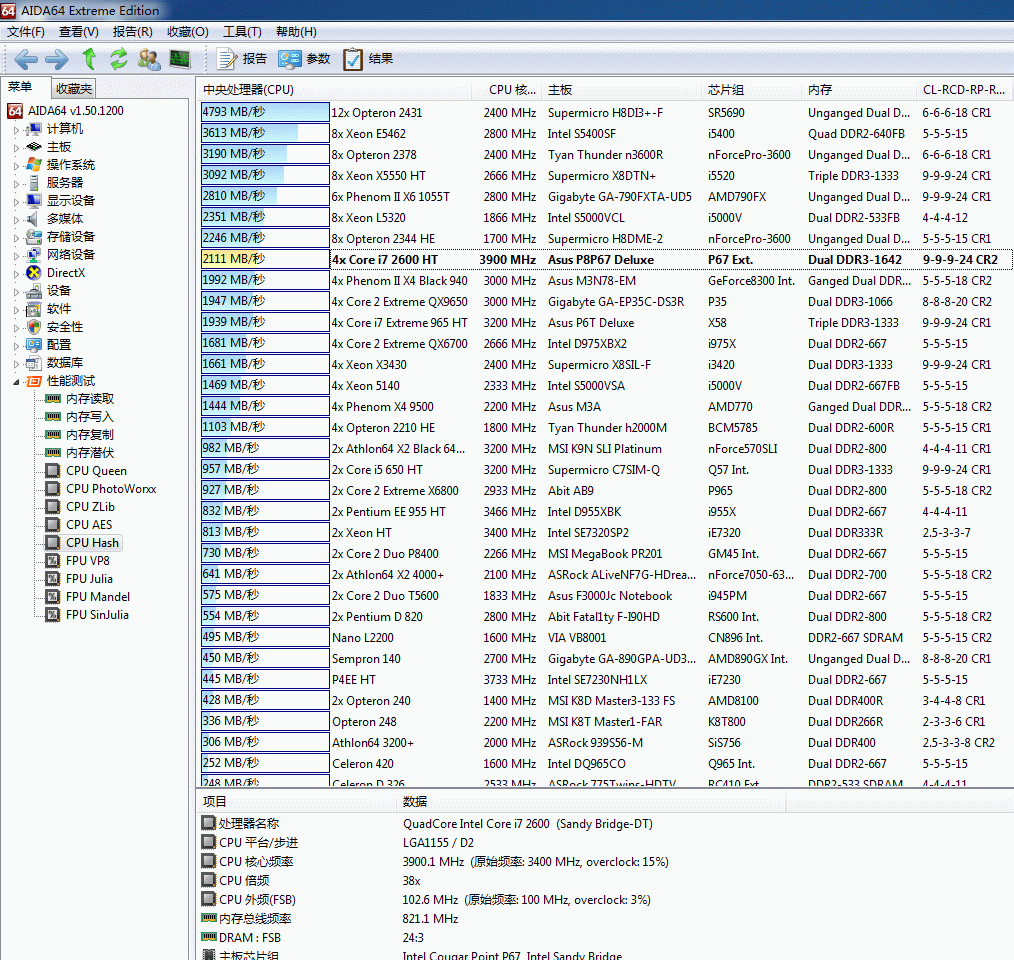The width and height of the screenshot is (1014, 960).
Task: Expand the 主板 tree node
Action: tap(16, 148)
